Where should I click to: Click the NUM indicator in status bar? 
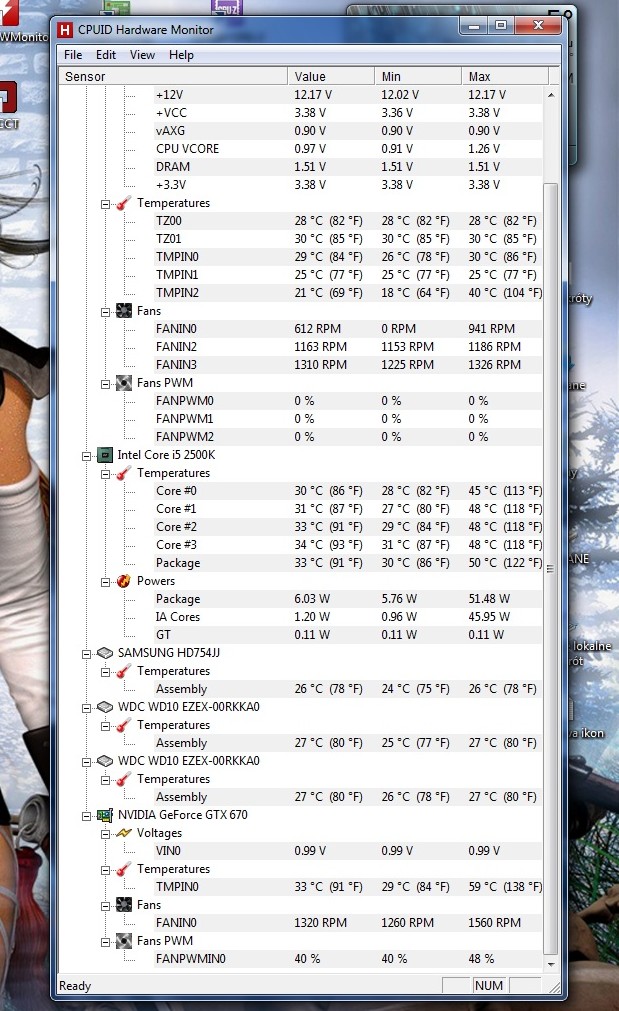[x=489, y=985]
